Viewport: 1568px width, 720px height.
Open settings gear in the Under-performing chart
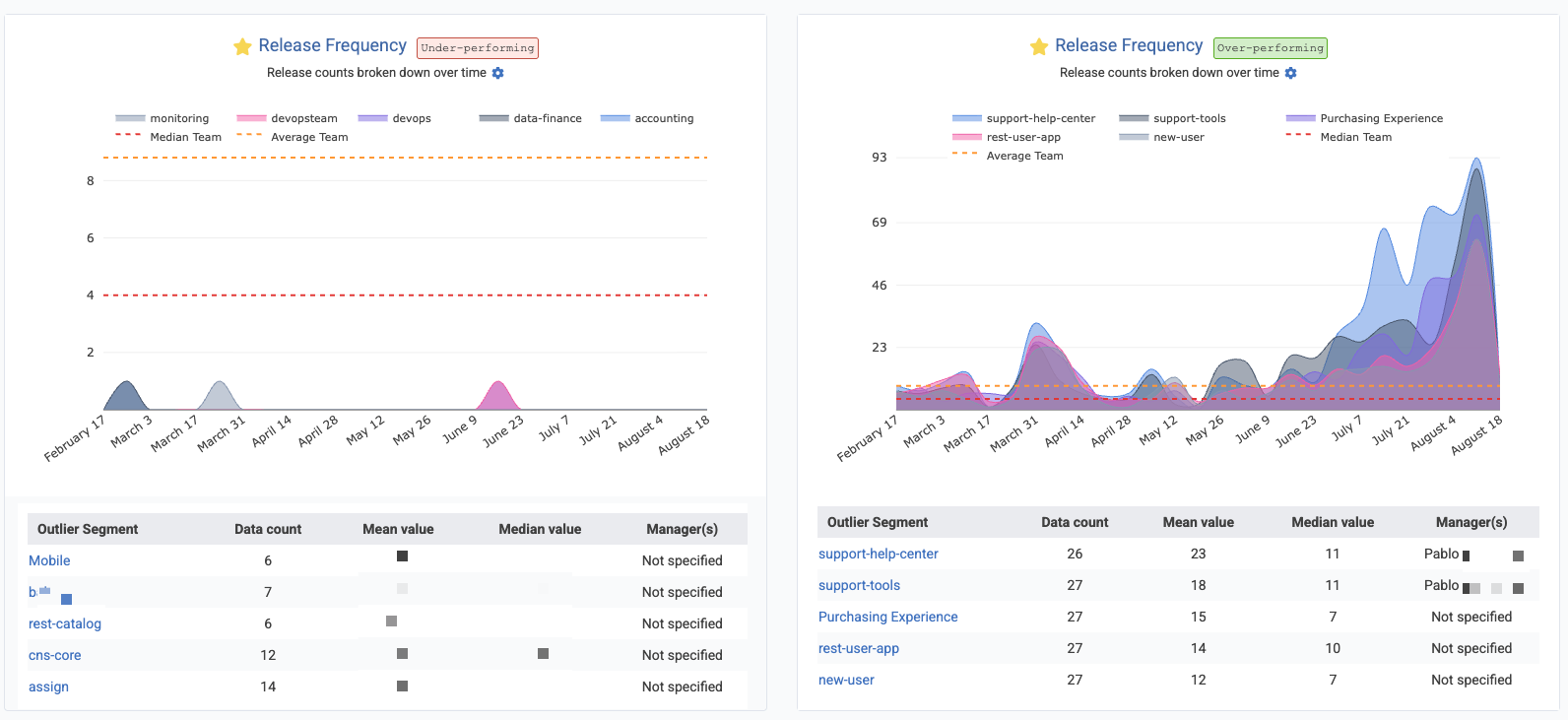tap(497, 73)
